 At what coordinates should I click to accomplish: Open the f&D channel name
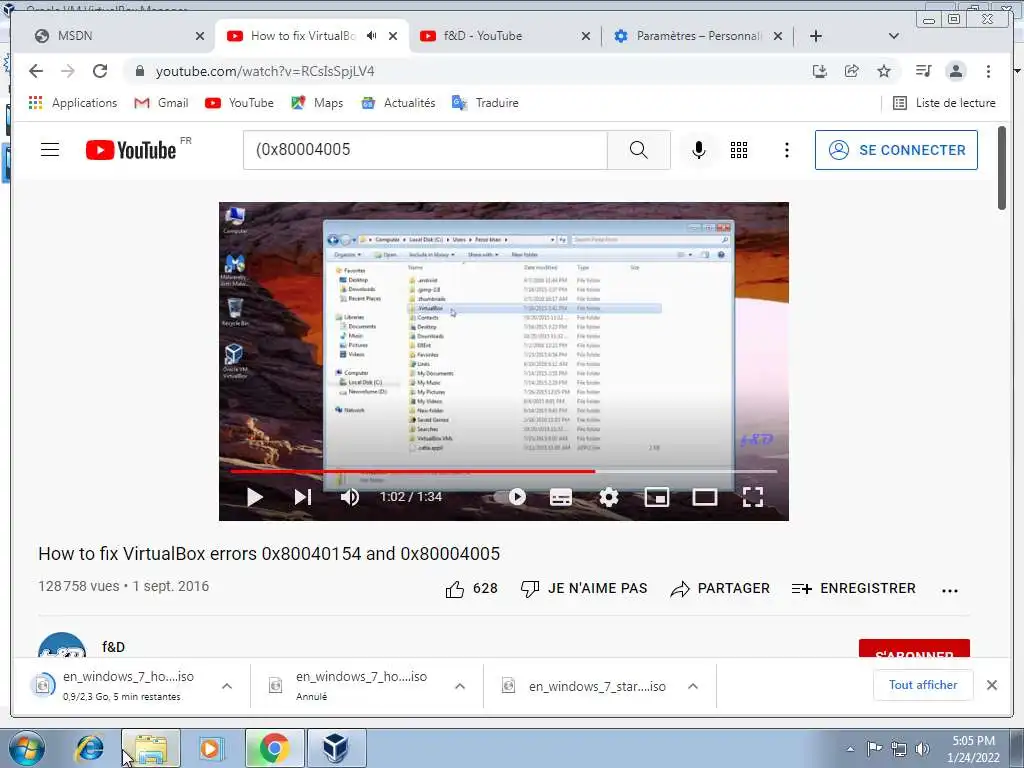(x=114, y=647)
